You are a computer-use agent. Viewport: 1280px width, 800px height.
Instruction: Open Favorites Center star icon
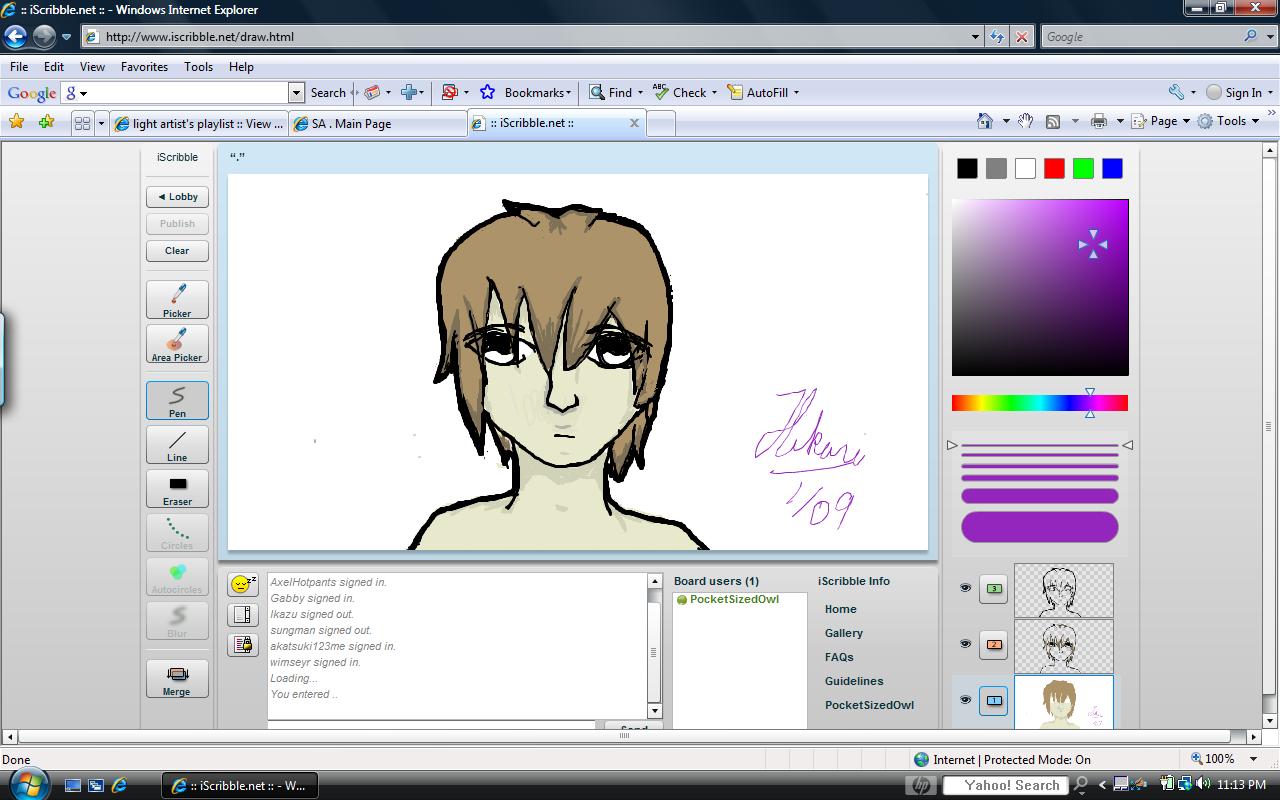17,122
